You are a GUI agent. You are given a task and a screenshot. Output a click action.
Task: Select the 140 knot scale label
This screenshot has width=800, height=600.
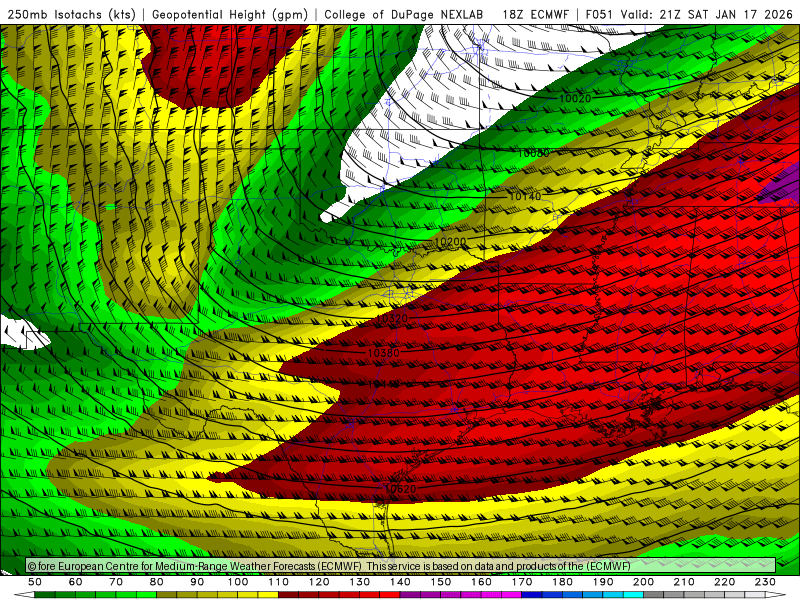coord(400,582)
